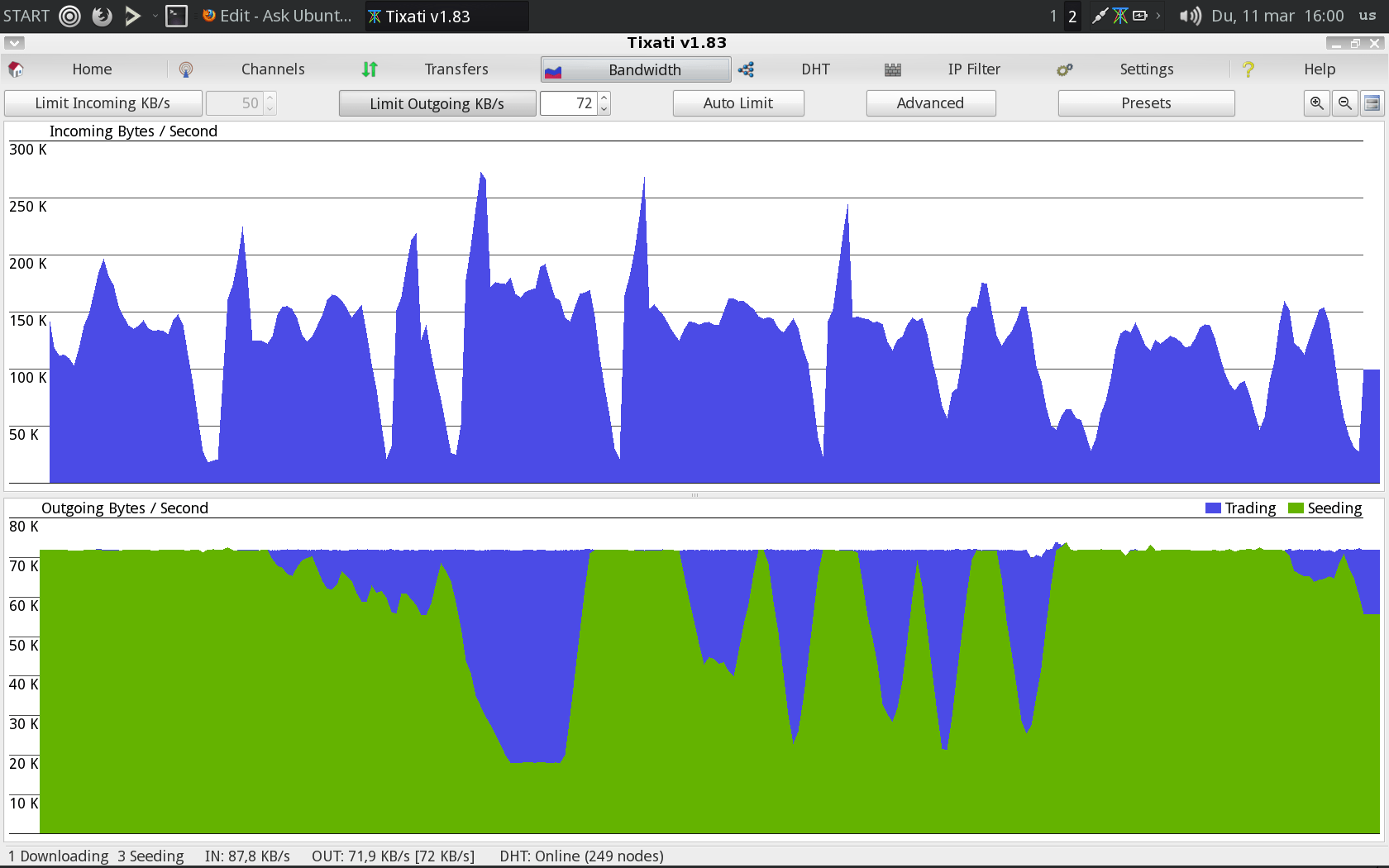Increase outgoing limit with the up stepper
This screenshot has width=1389, height=868.
click(x=604, y=98)
